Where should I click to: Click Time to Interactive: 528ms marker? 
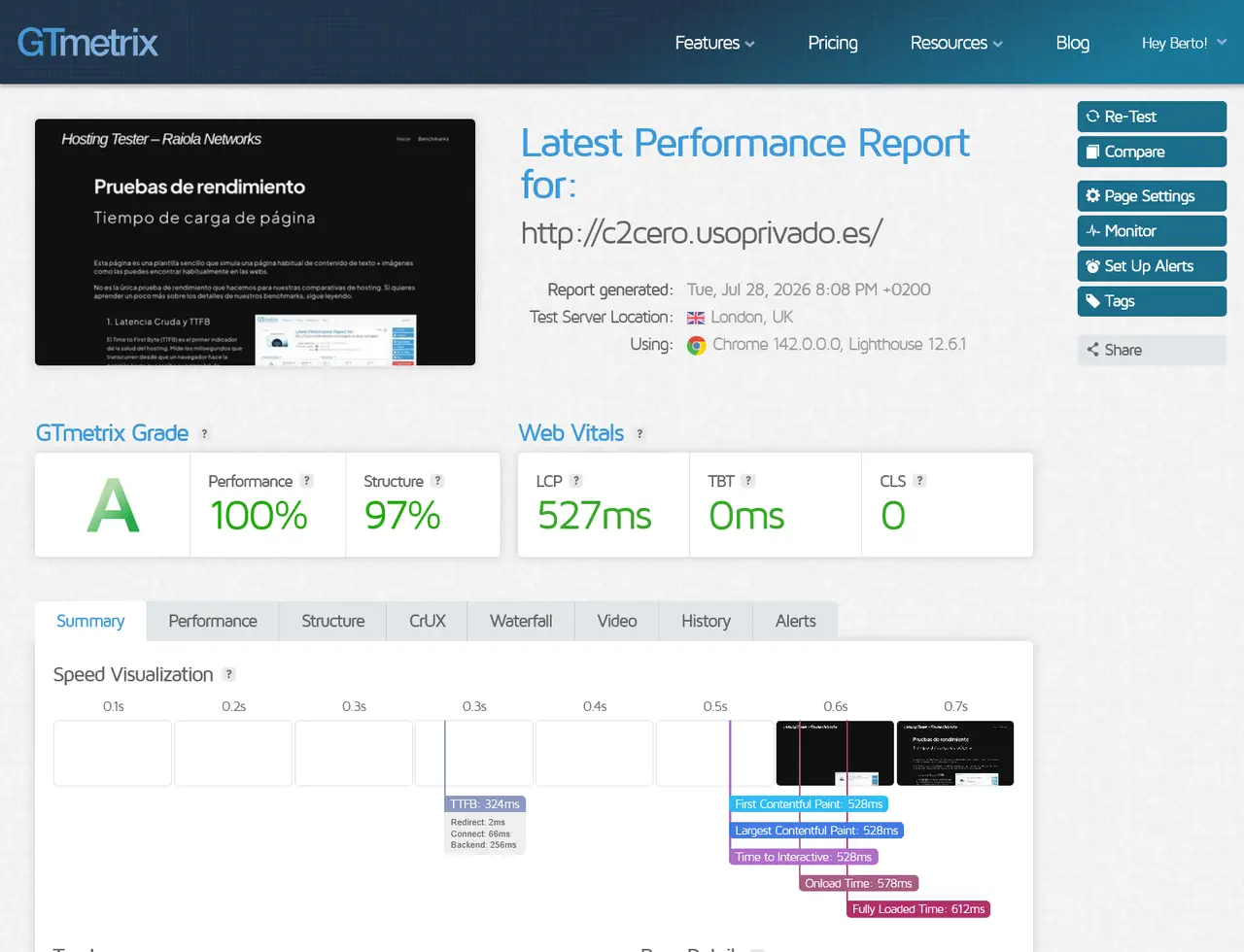(x=804, y=857)
